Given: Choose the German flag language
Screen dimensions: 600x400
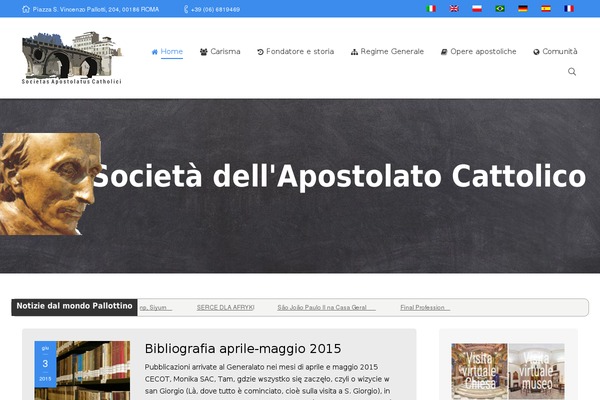Looking at the screenshot, I should [523, 8].
